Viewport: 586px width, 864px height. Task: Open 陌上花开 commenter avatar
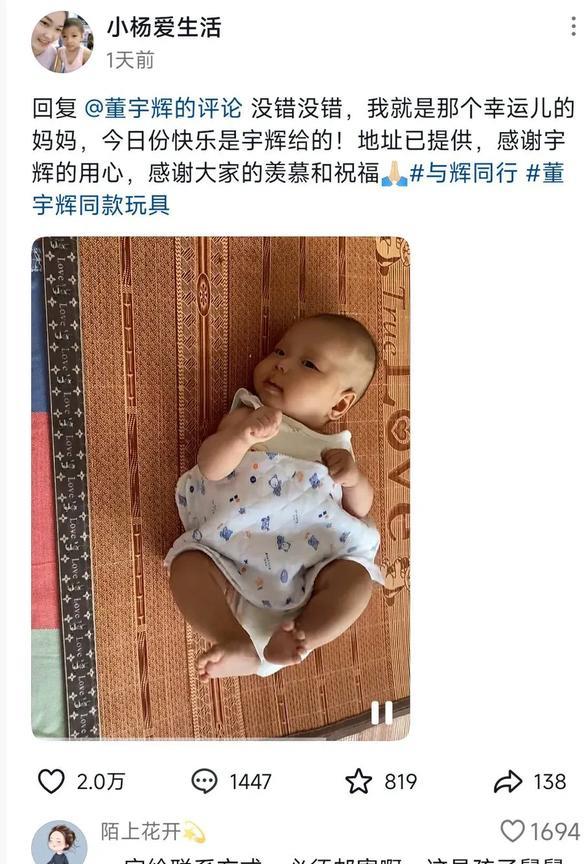pyautogui.click(x=59, y=843)
